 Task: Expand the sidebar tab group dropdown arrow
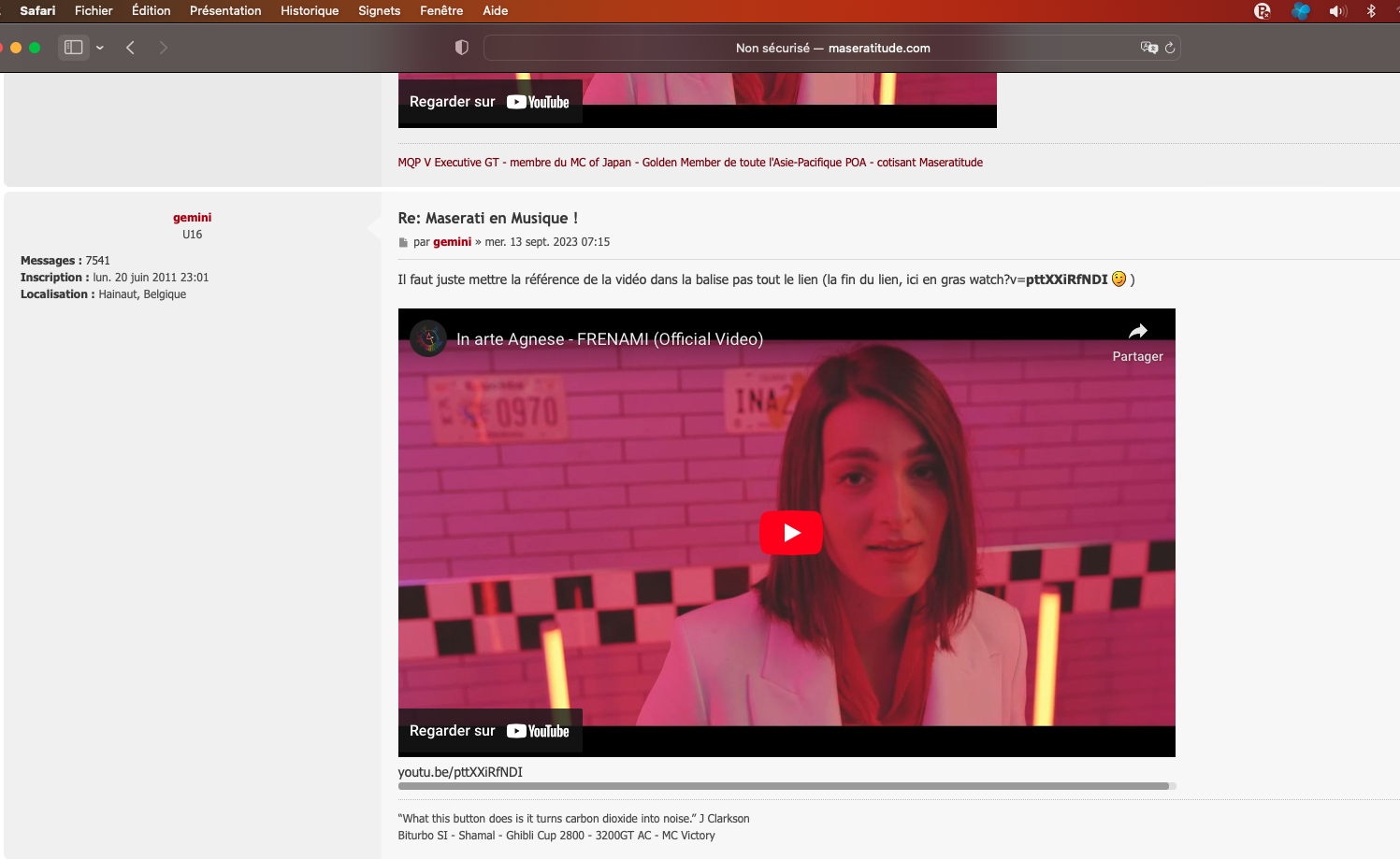[100, 48]
